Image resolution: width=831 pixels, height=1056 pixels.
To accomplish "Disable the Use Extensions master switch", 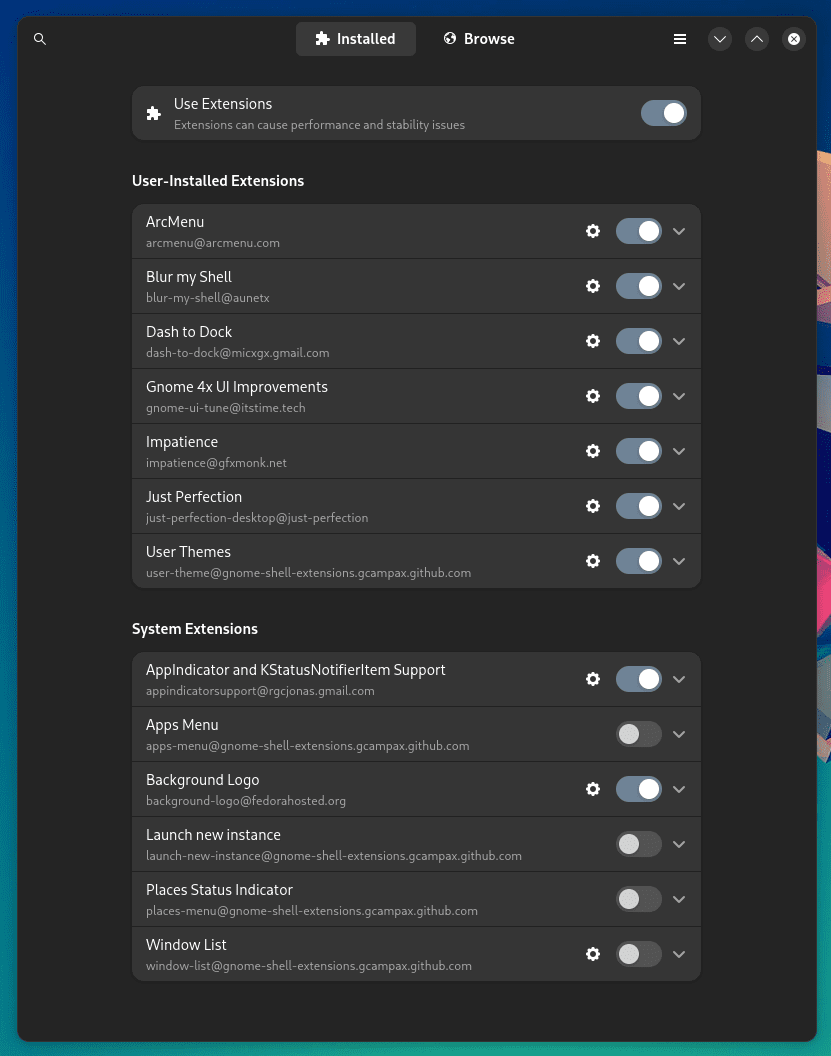I will click(664, 113).
